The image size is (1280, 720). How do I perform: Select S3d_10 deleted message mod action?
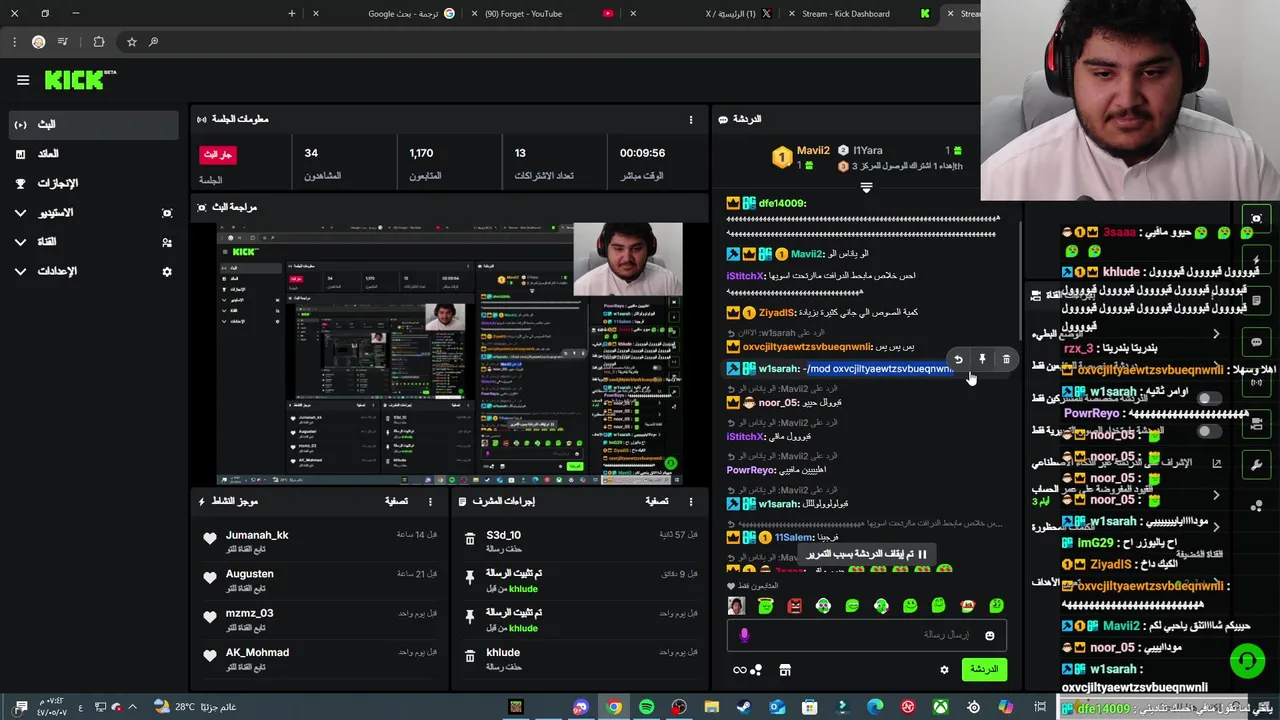[580, 541]
